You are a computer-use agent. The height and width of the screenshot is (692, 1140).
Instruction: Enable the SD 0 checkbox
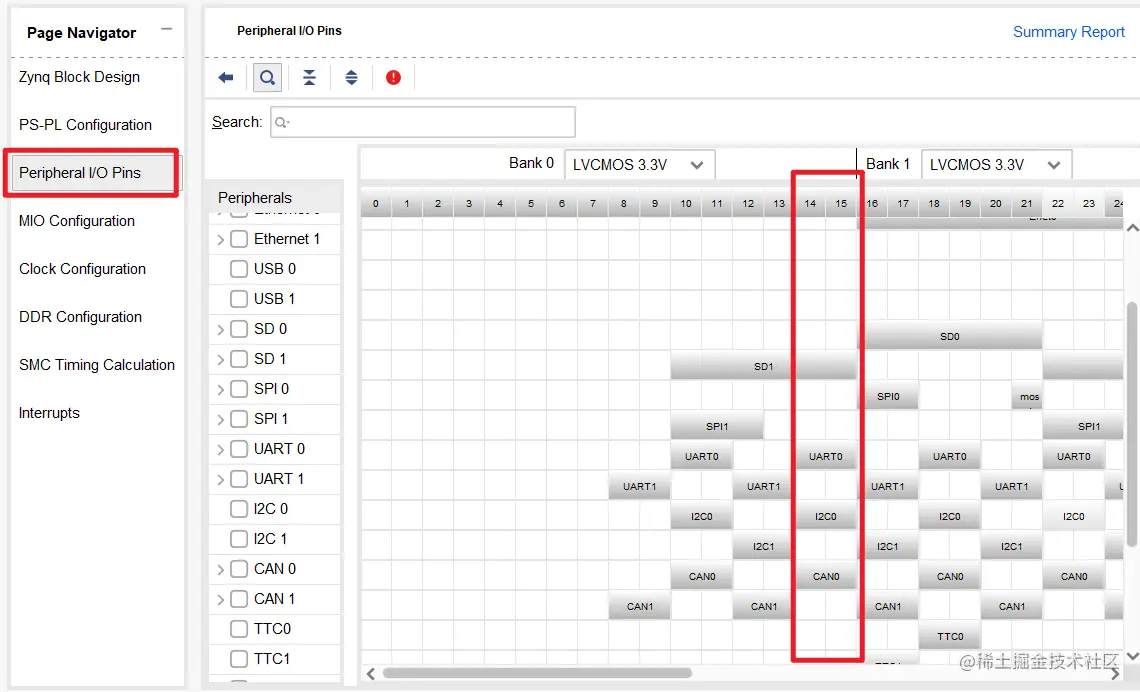pos(239,329)
